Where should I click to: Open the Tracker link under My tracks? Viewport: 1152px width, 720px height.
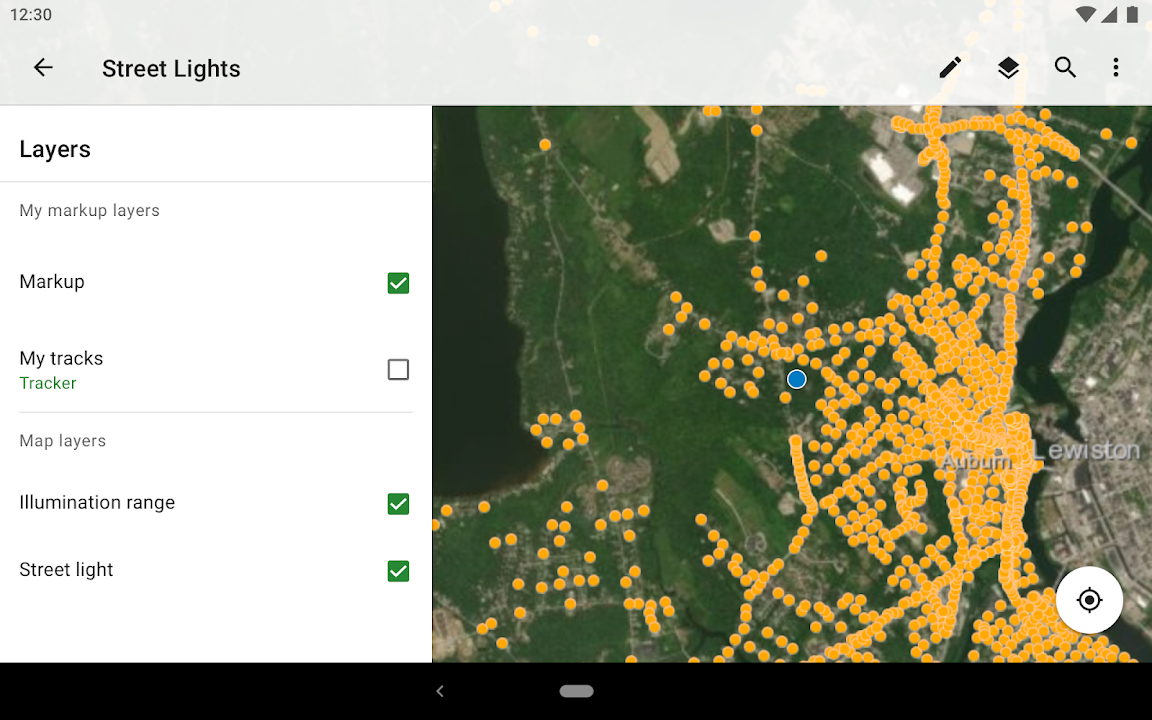(48, 383)
